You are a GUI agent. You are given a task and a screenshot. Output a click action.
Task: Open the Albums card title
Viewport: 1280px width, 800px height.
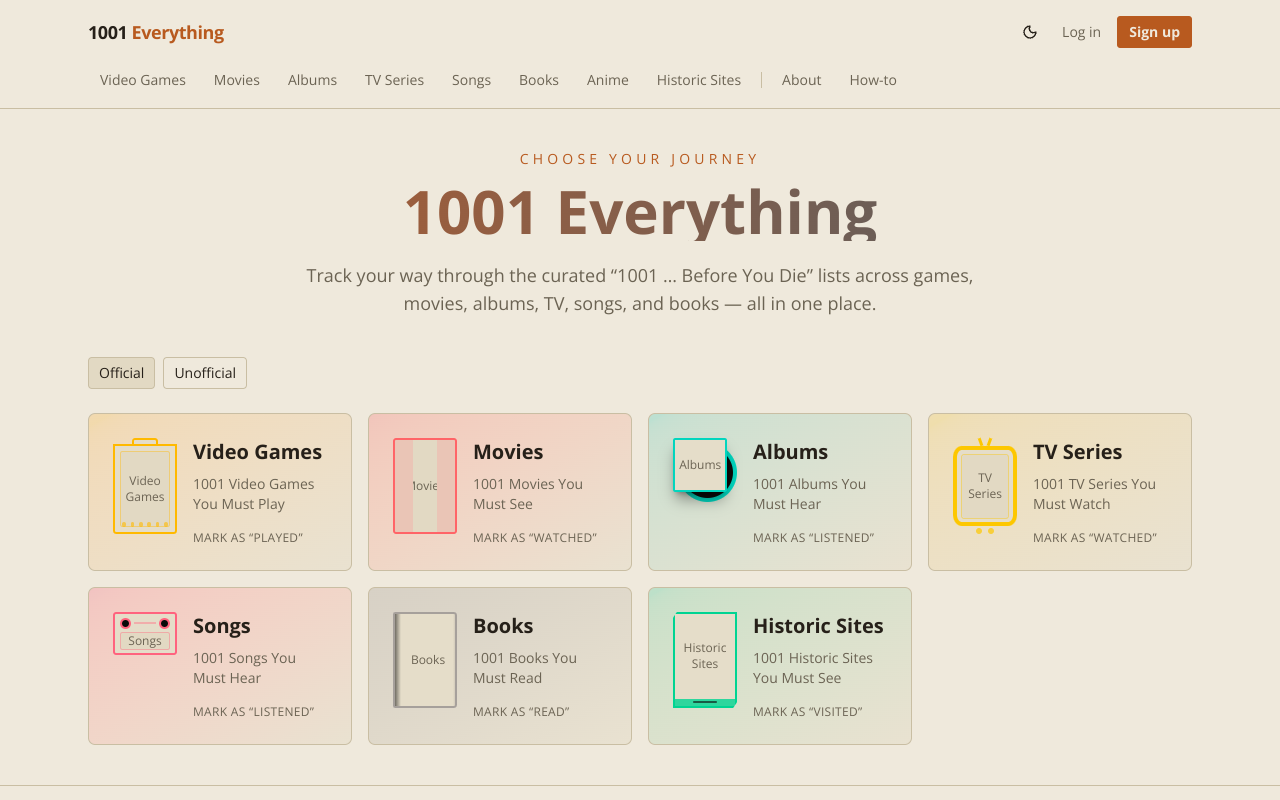[790, 452]
